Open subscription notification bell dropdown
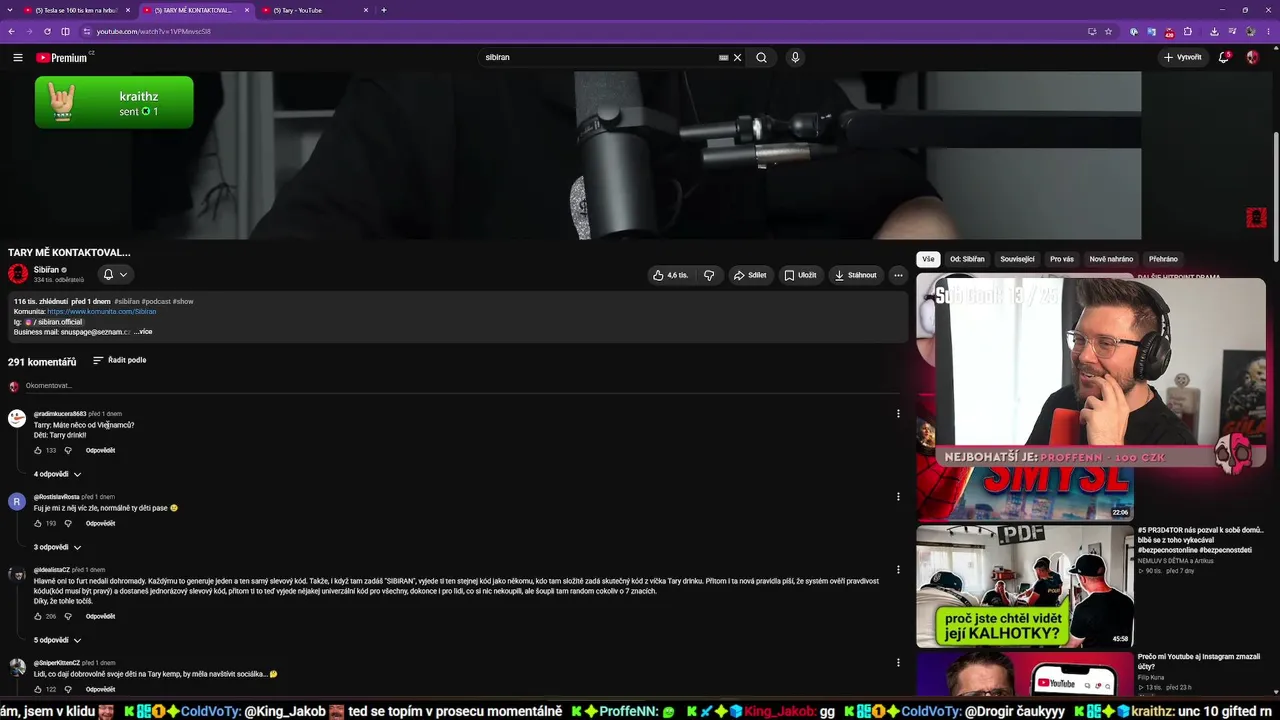Screen dimensions: 1280x720 [115, 274]
